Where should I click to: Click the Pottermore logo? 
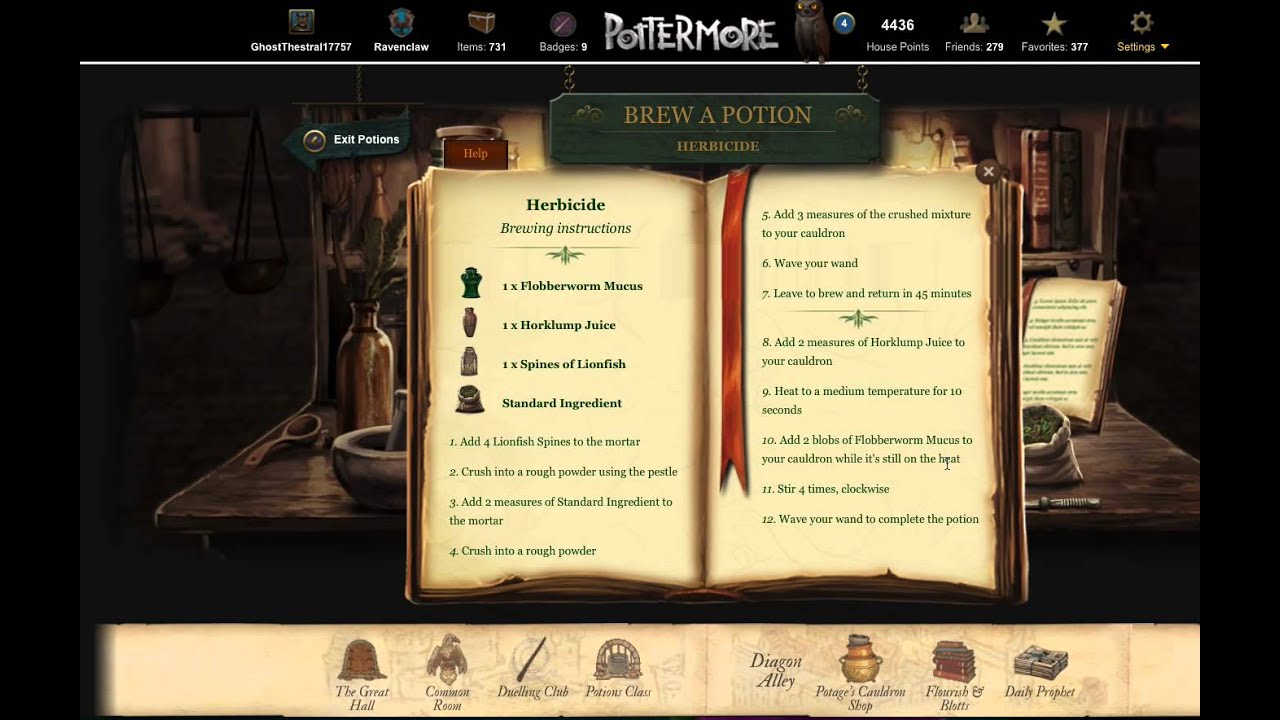click(691, 32)
